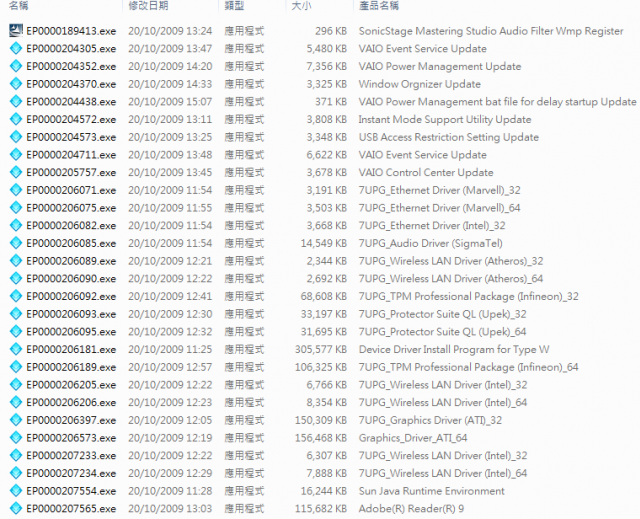640x519 pixels.
Task: Click 'Device Driver Install Program for Type W'
Action: click(454, 349)
